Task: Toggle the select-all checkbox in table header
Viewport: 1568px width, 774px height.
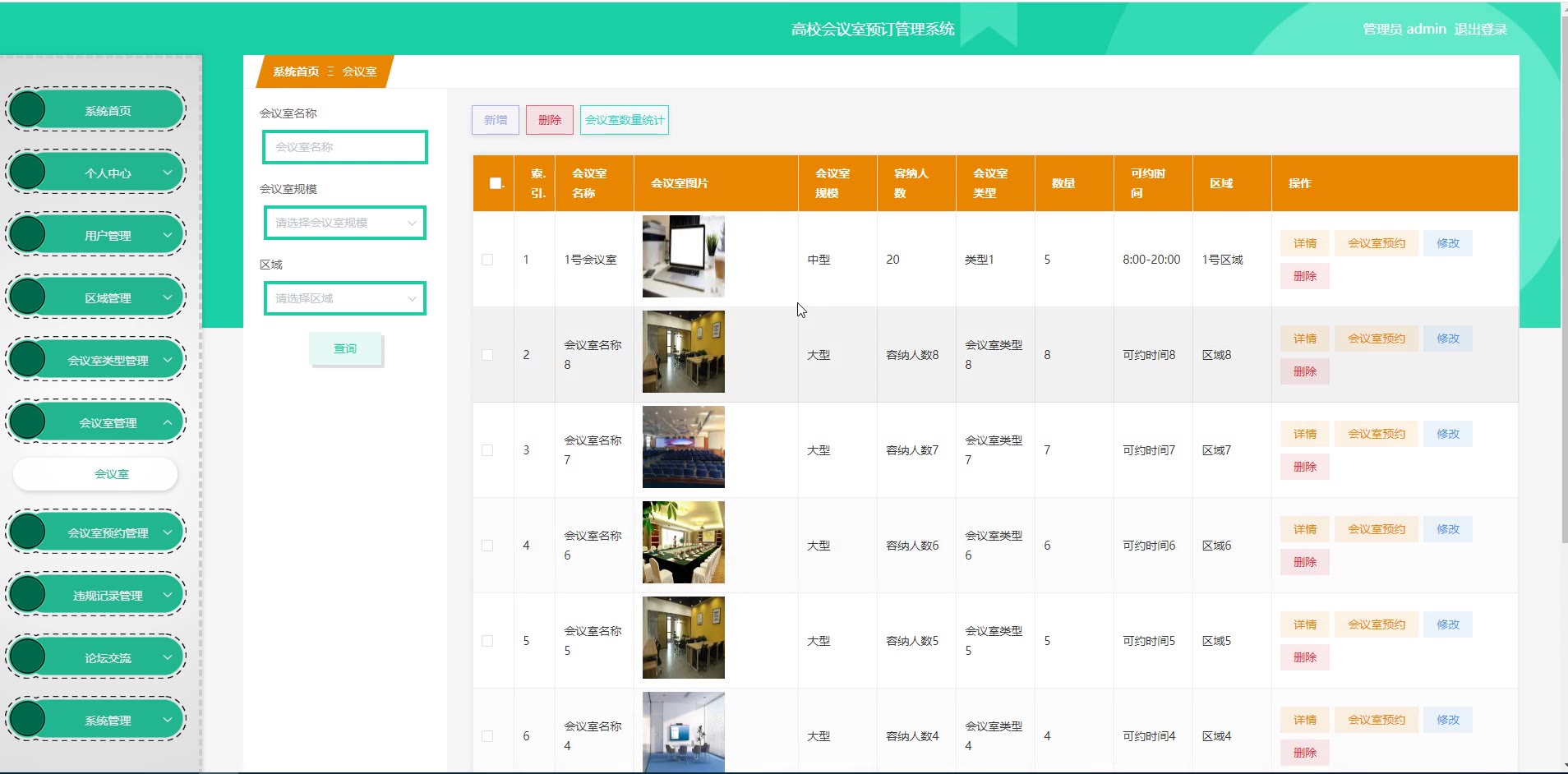Action: 496,183
